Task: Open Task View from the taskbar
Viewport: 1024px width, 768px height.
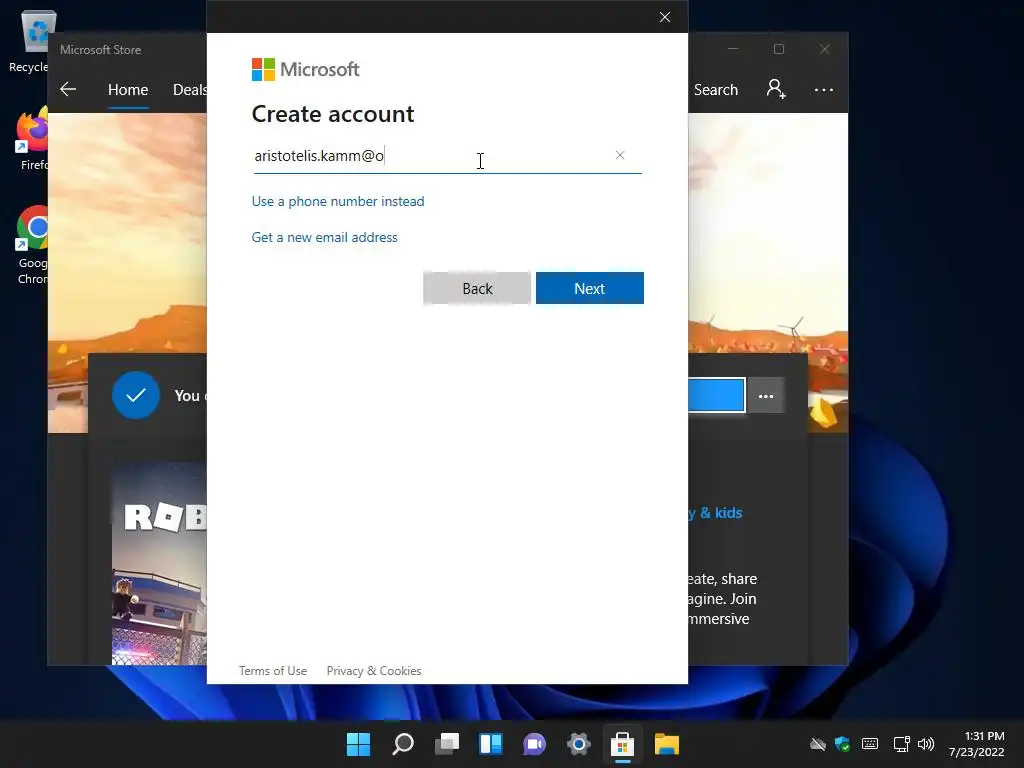Action: [x=447, y=744]
